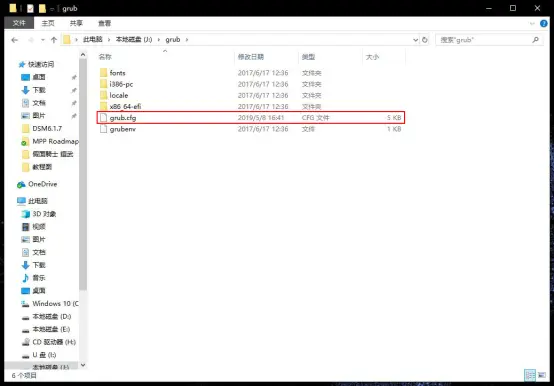Expand the ribbon with the chevron
Viewport: 554px width, 386px height.
click(x=532, y=24)
